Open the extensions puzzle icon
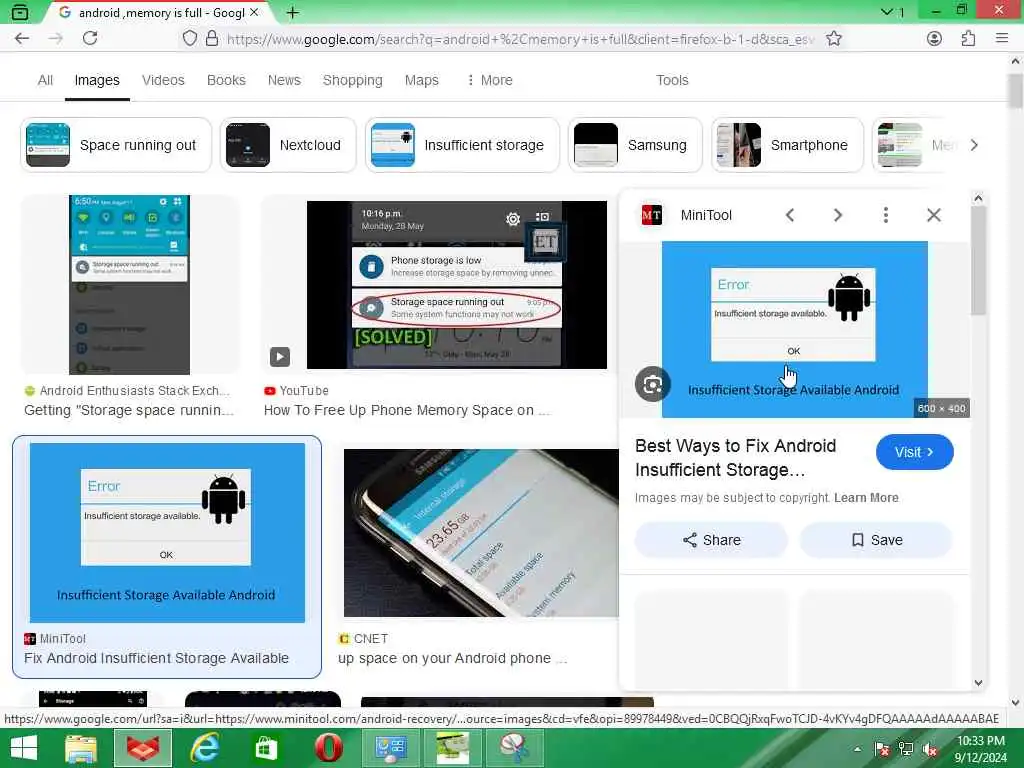 tap(968, 39)
